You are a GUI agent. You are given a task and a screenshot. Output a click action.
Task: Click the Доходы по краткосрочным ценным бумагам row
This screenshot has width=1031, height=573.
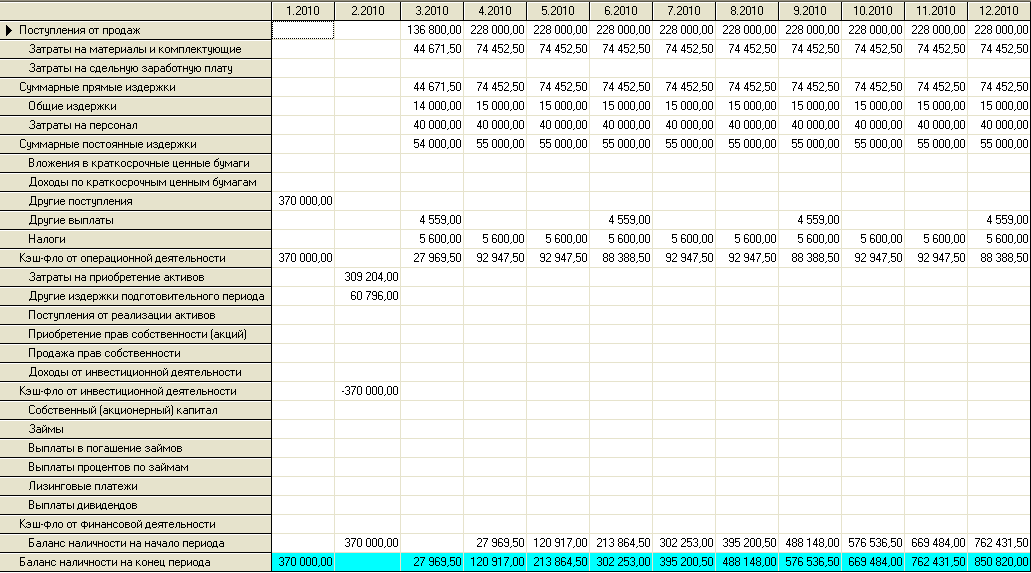135,183
